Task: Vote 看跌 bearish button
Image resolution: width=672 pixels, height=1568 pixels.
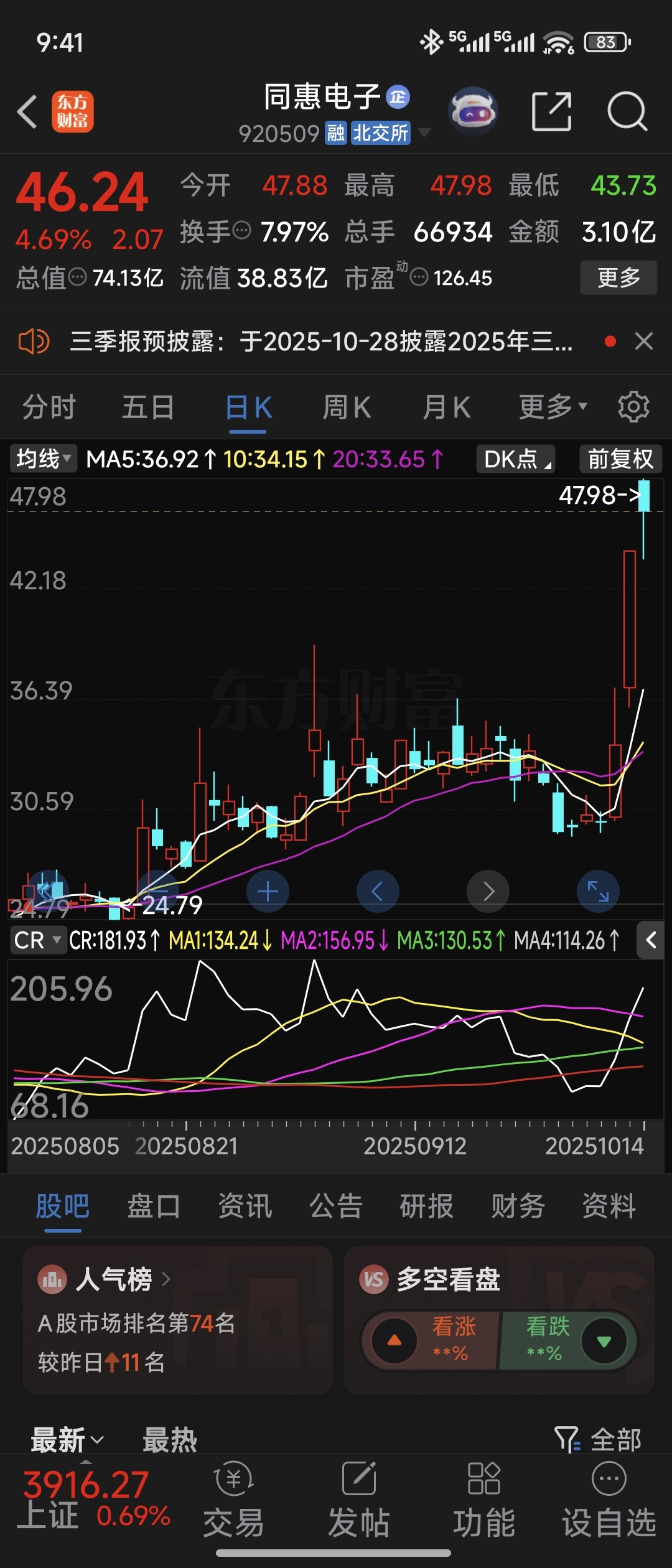Action: tap(567, 1341)
